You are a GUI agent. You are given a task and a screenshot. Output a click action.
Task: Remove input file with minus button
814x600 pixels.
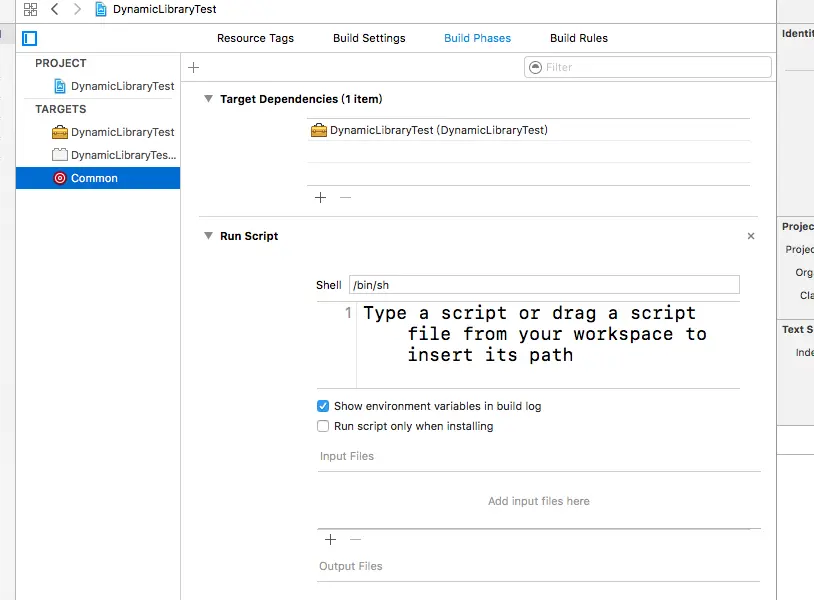(355, 540)
